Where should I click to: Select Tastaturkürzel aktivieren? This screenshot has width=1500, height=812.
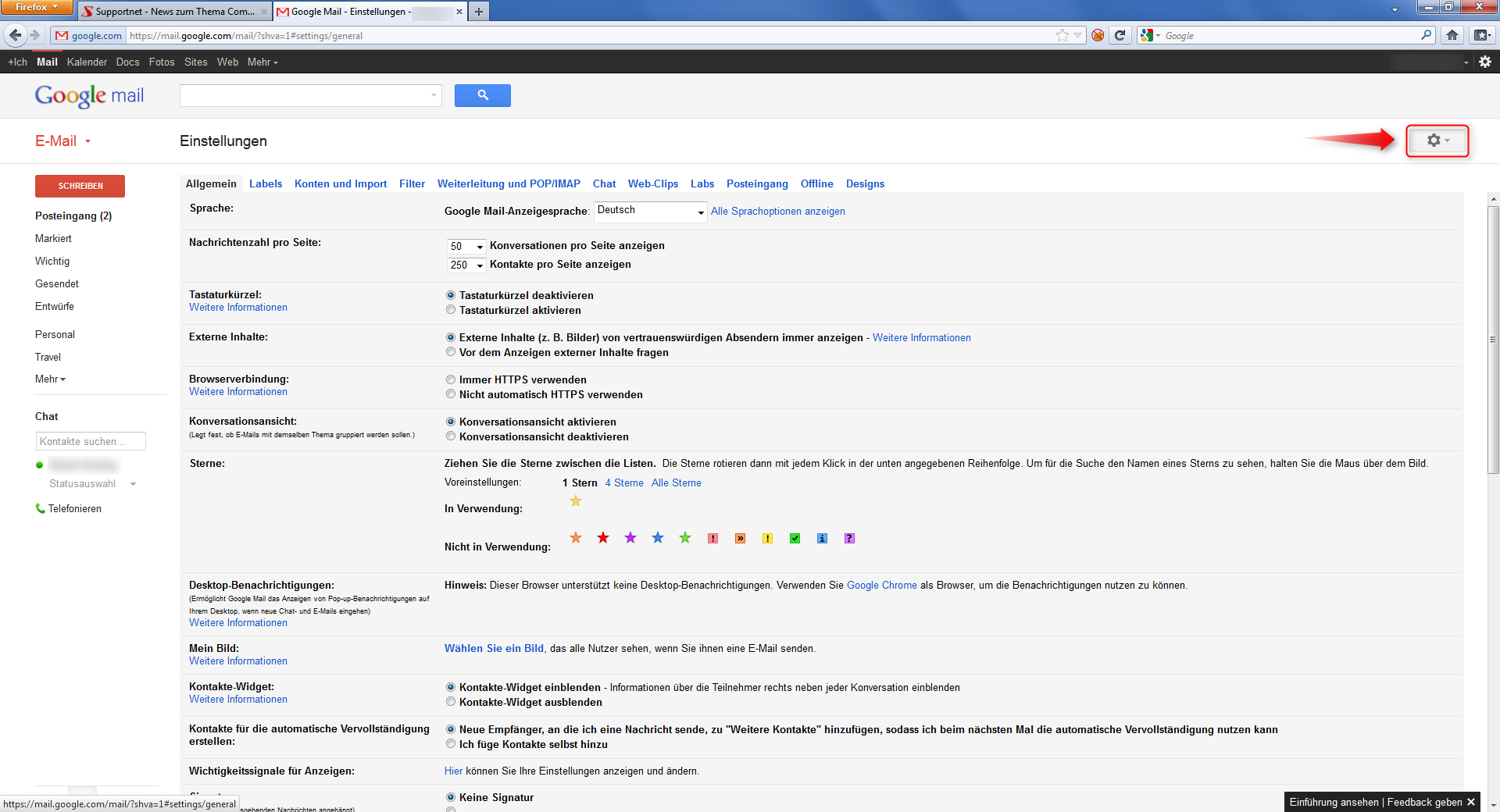point(451,310)
